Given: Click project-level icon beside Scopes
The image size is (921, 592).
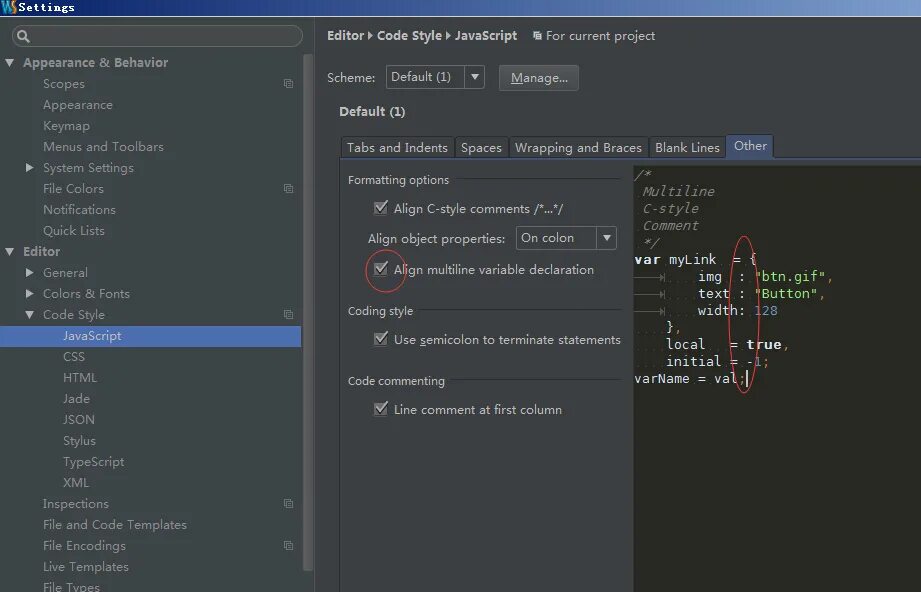Looking at the screenshot, I should 288,84.
